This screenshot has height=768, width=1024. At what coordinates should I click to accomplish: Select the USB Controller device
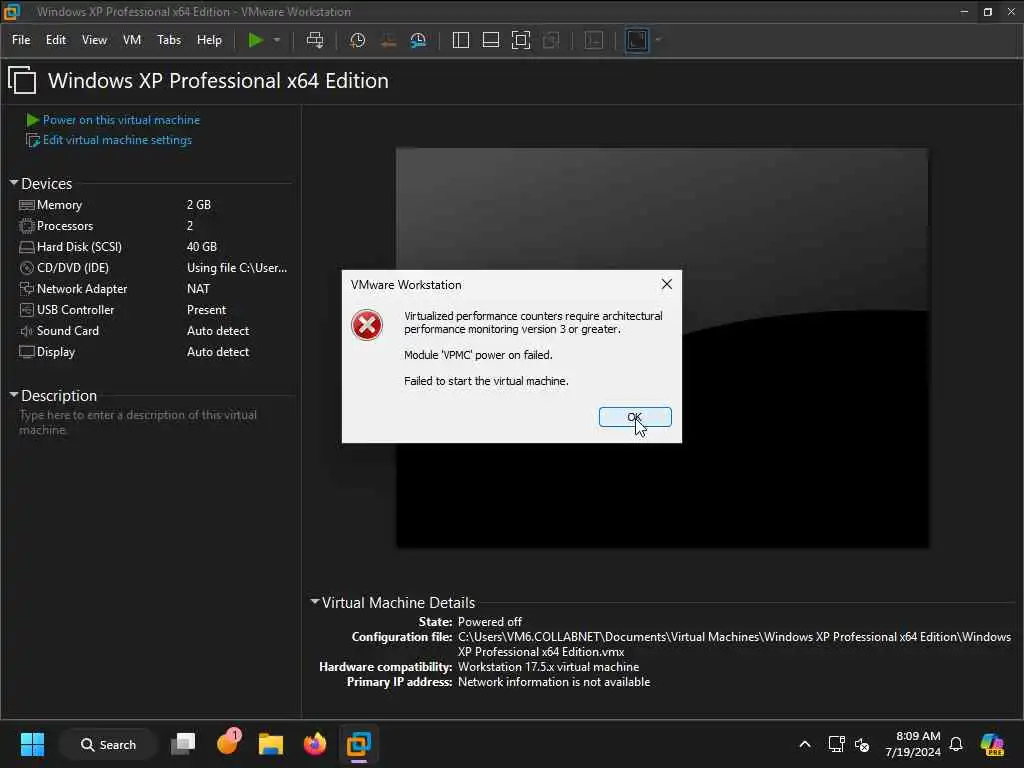pyautogui.click(x=154, y=310)
